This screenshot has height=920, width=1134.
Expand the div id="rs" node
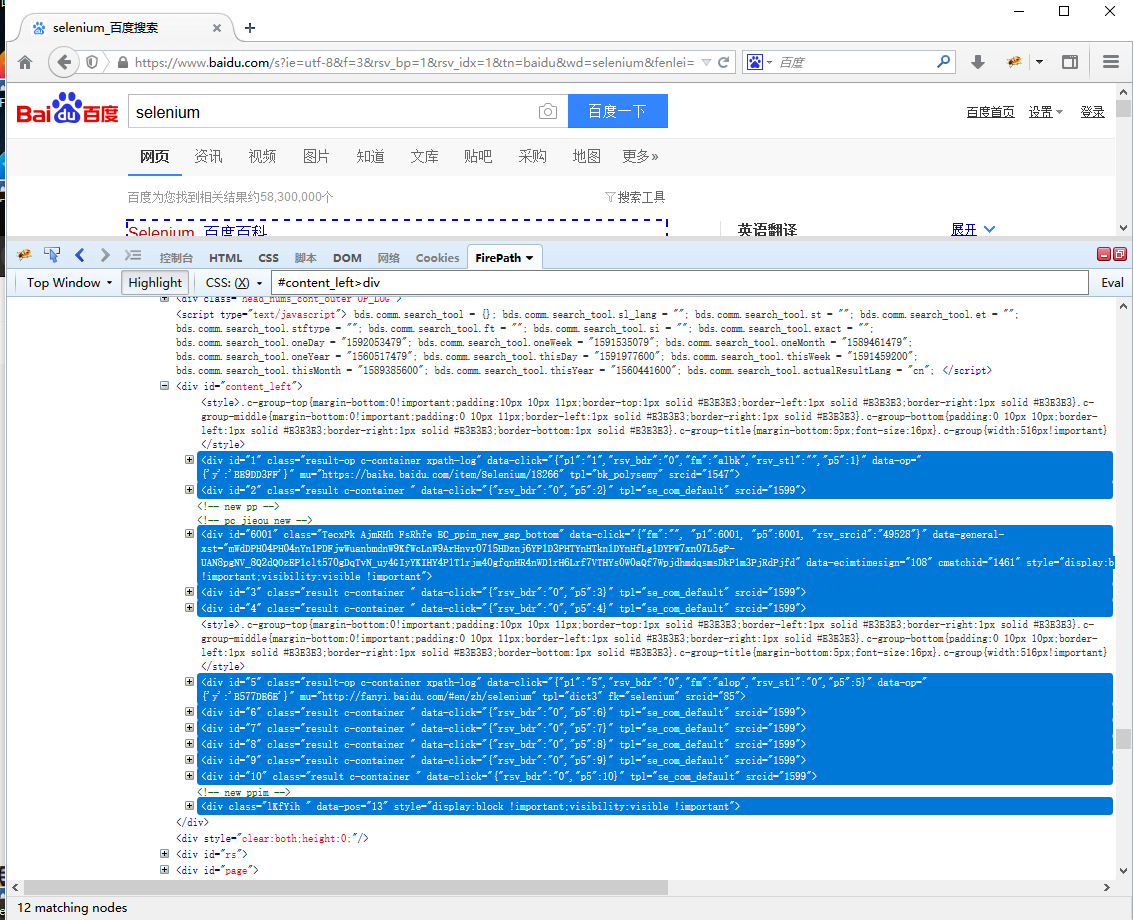[x=164, y=853]
